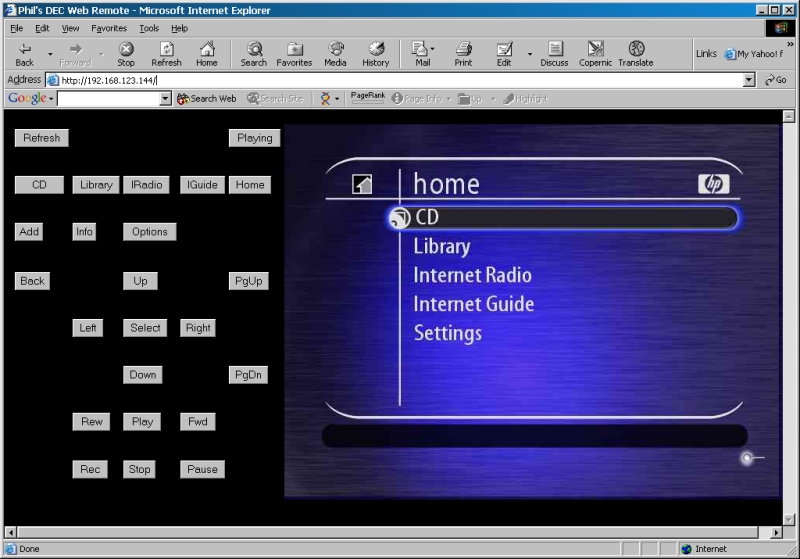This screenshot has width=800, height=559.
Task: Open the File menu
Action: point(16,28)
